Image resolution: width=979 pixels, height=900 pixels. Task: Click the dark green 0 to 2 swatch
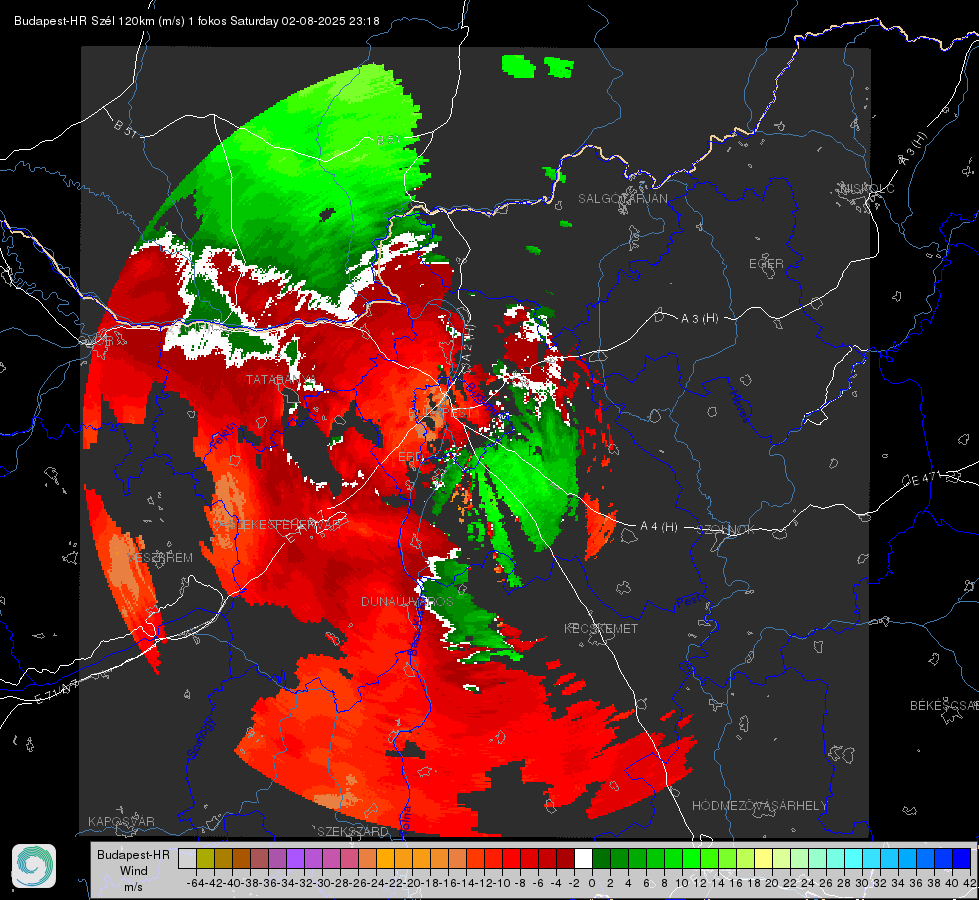pos(601,858)
